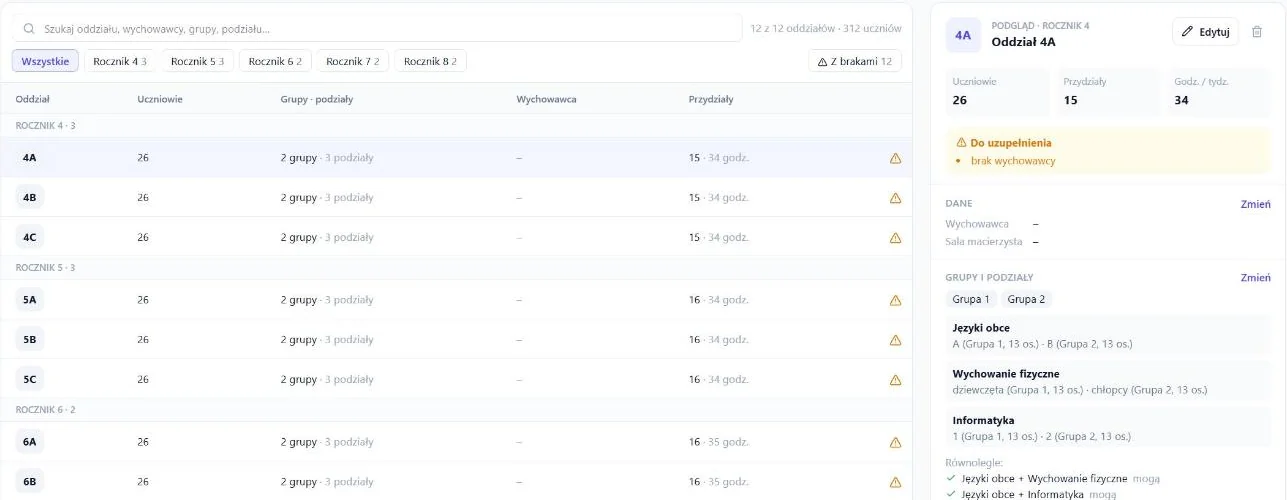Filter by Rocznik 5
The image size is (1287, 500).
197,61
